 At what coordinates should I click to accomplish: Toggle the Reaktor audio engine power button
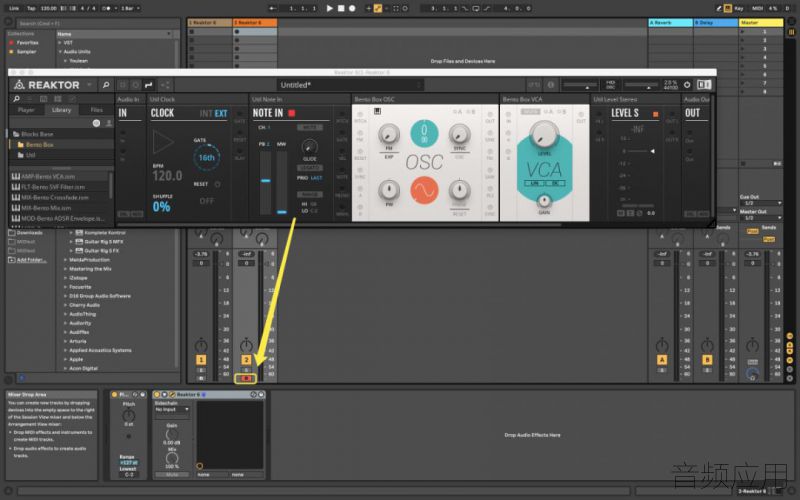pos(687,85)
